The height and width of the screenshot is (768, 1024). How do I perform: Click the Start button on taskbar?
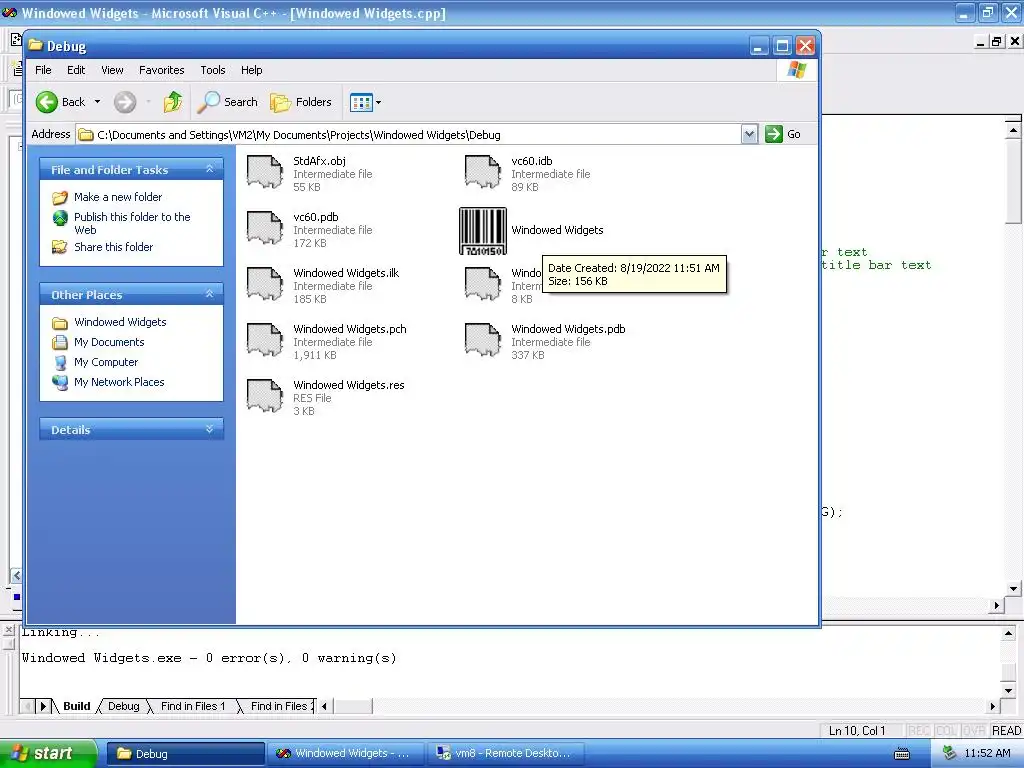[x=47, y=753]
